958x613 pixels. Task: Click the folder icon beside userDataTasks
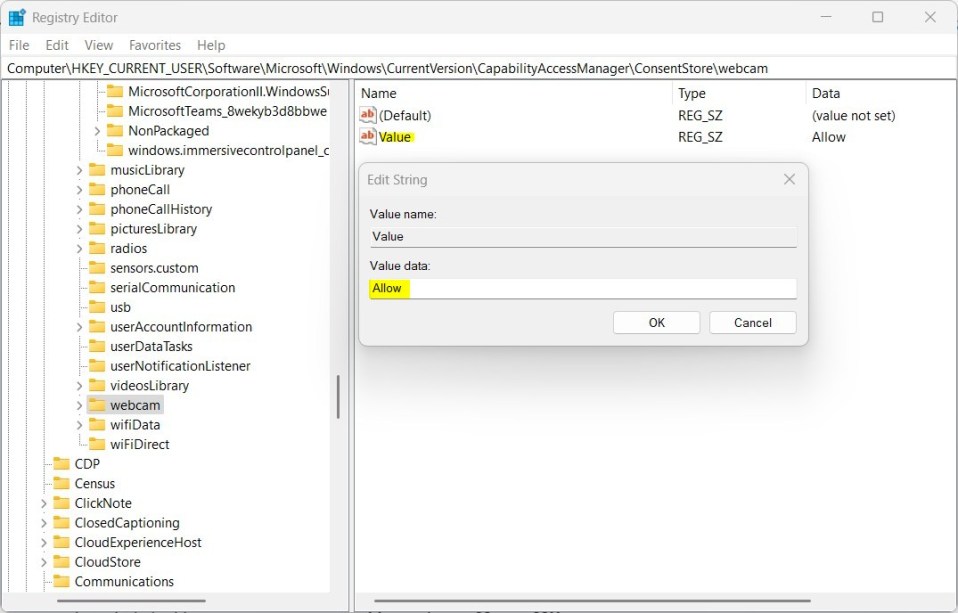pos(97,346)
